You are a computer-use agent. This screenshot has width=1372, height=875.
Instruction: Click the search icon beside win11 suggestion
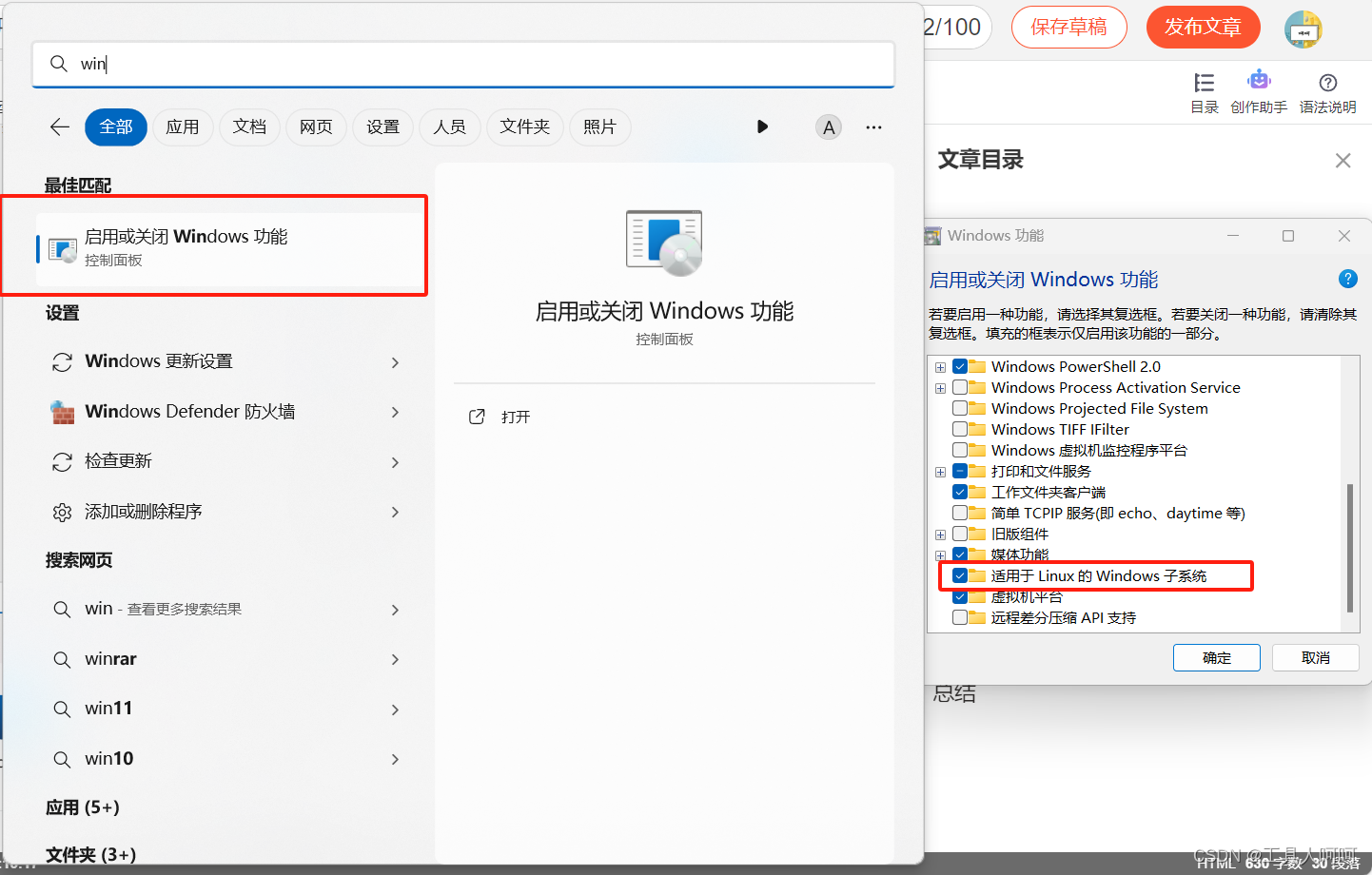pyautogui.click(x=62, y=709)
